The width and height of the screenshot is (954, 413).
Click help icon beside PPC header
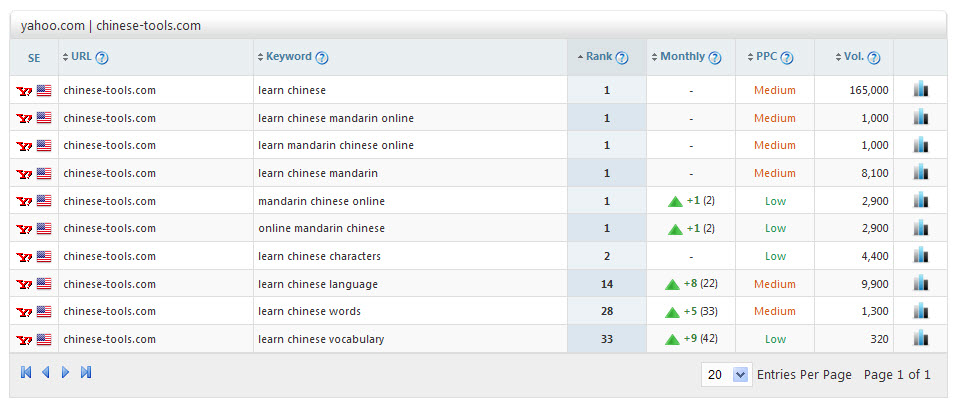point(787,58)
